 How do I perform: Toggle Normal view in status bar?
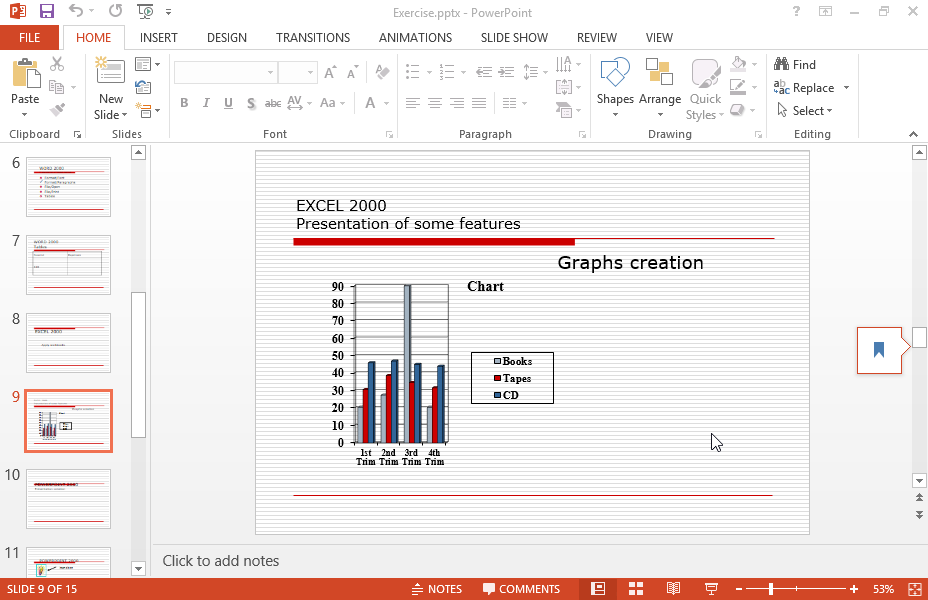click(598, 589)
